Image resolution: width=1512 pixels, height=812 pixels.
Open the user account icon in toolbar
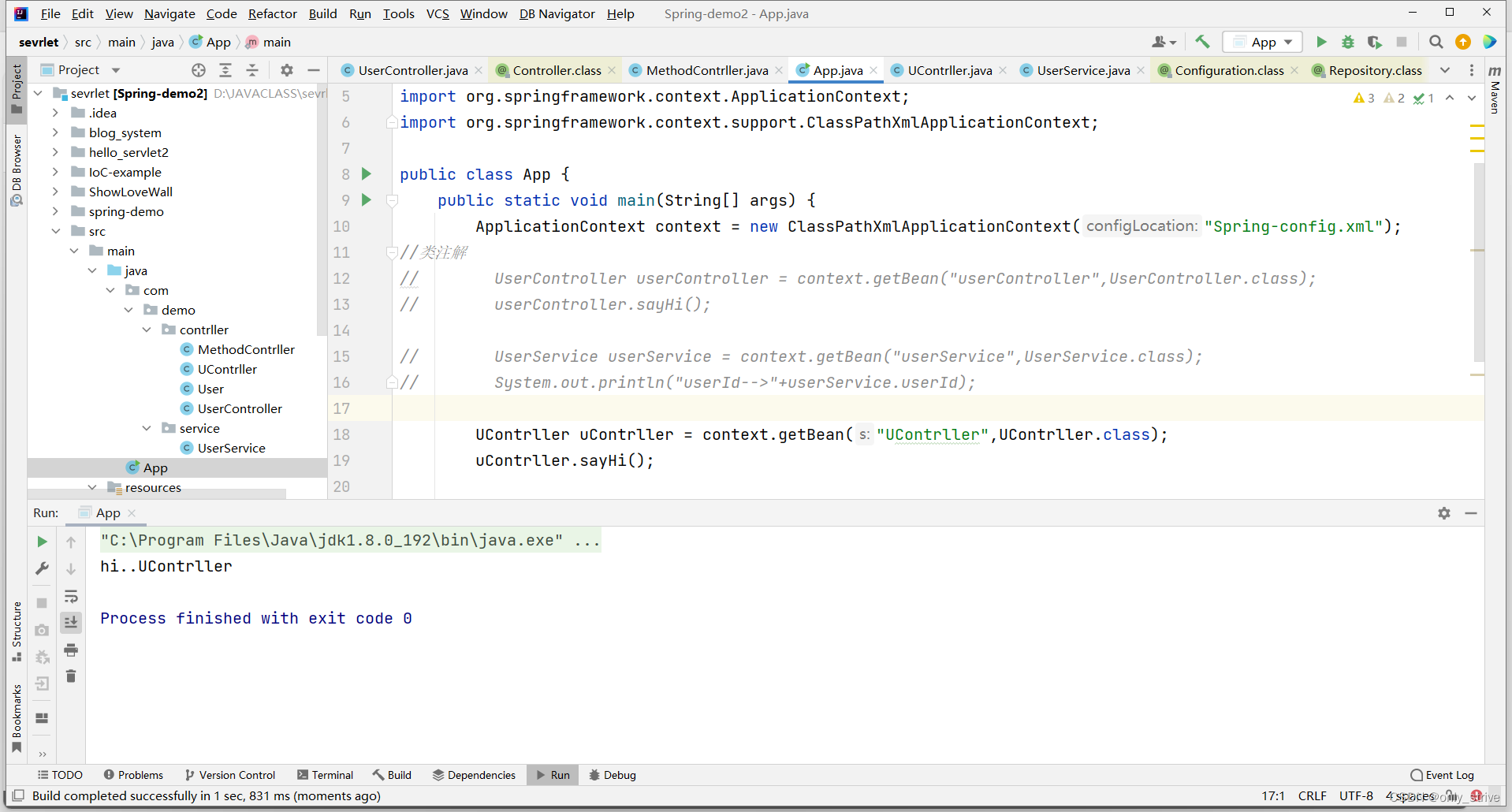(x=1164, y=42)
